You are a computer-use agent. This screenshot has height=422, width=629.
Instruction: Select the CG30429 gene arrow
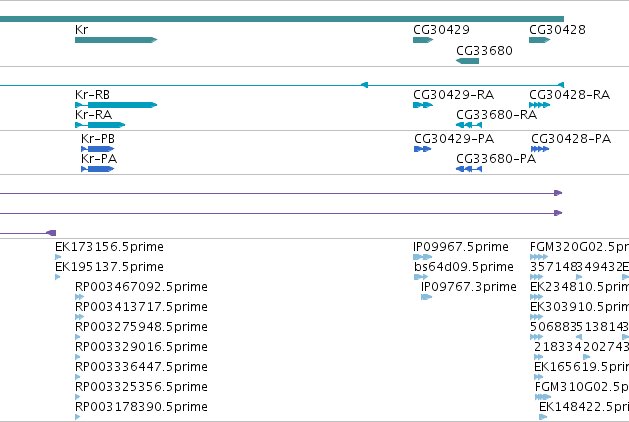click(423, 40)
